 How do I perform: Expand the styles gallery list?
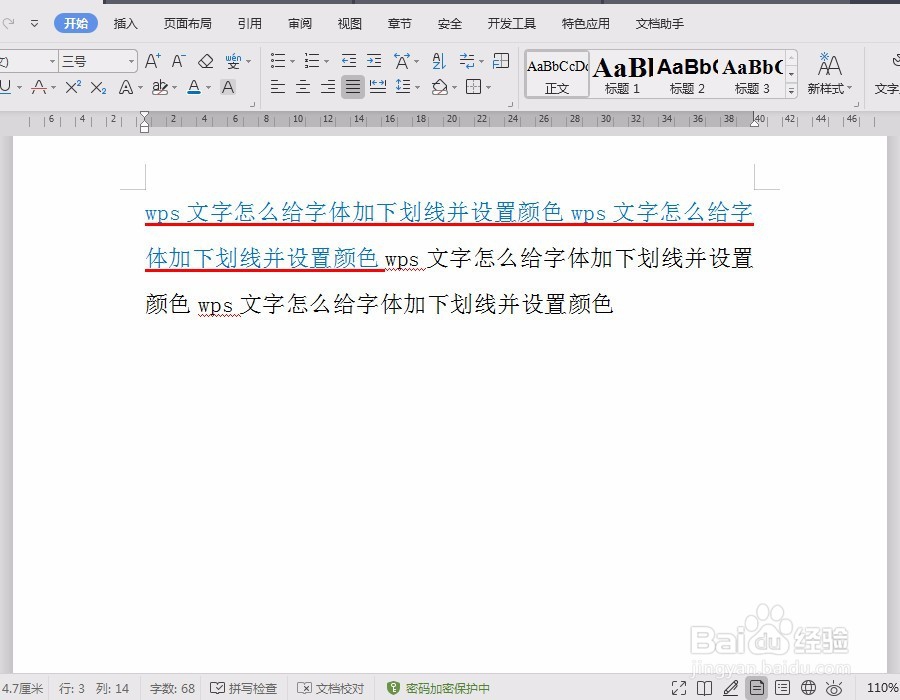point(792,90)
